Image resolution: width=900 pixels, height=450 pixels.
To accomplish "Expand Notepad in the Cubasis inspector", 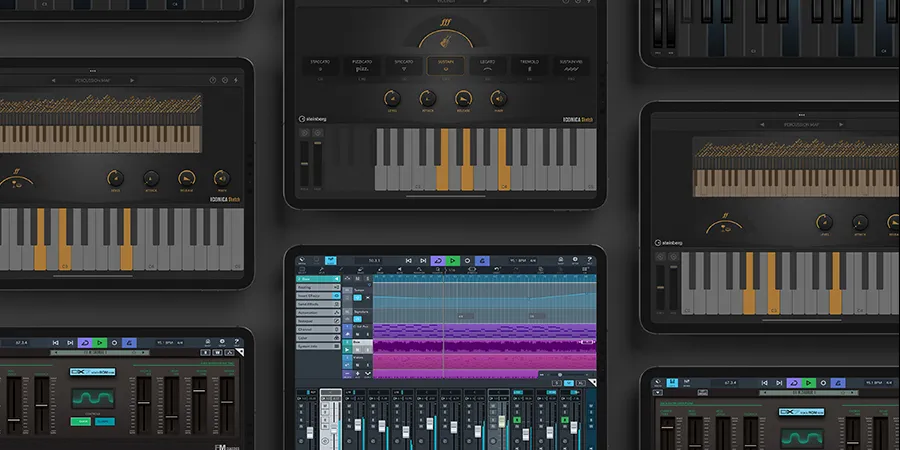I will point(319,321).
